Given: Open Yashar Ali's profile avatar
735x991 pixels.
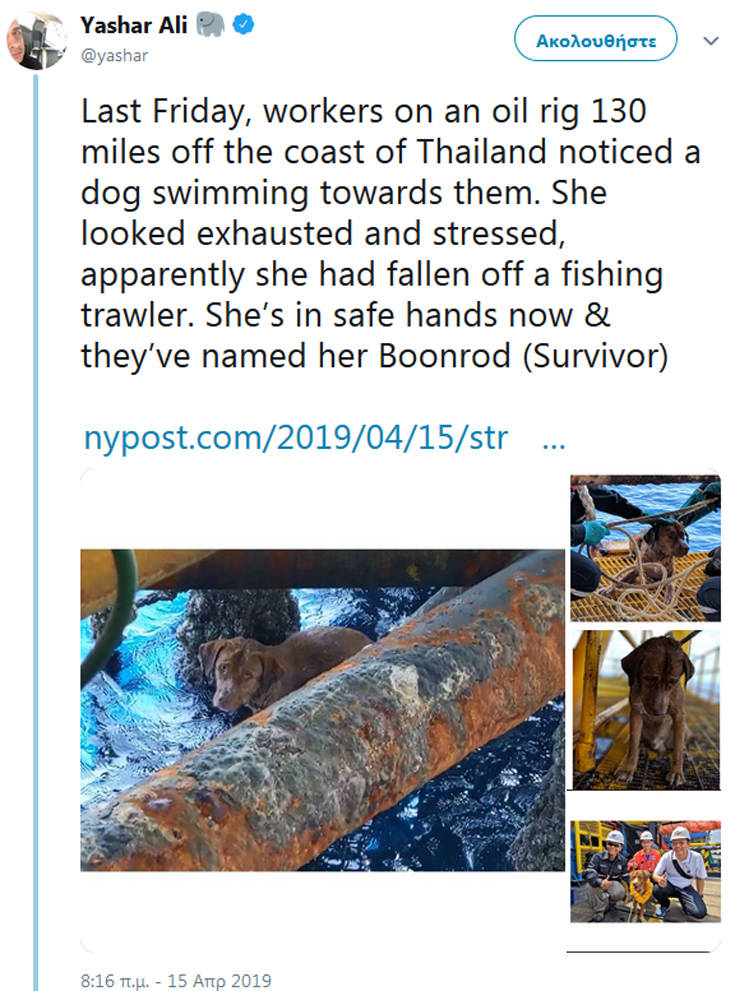Looking at the screenshot, I should click(x=36, y=40).
